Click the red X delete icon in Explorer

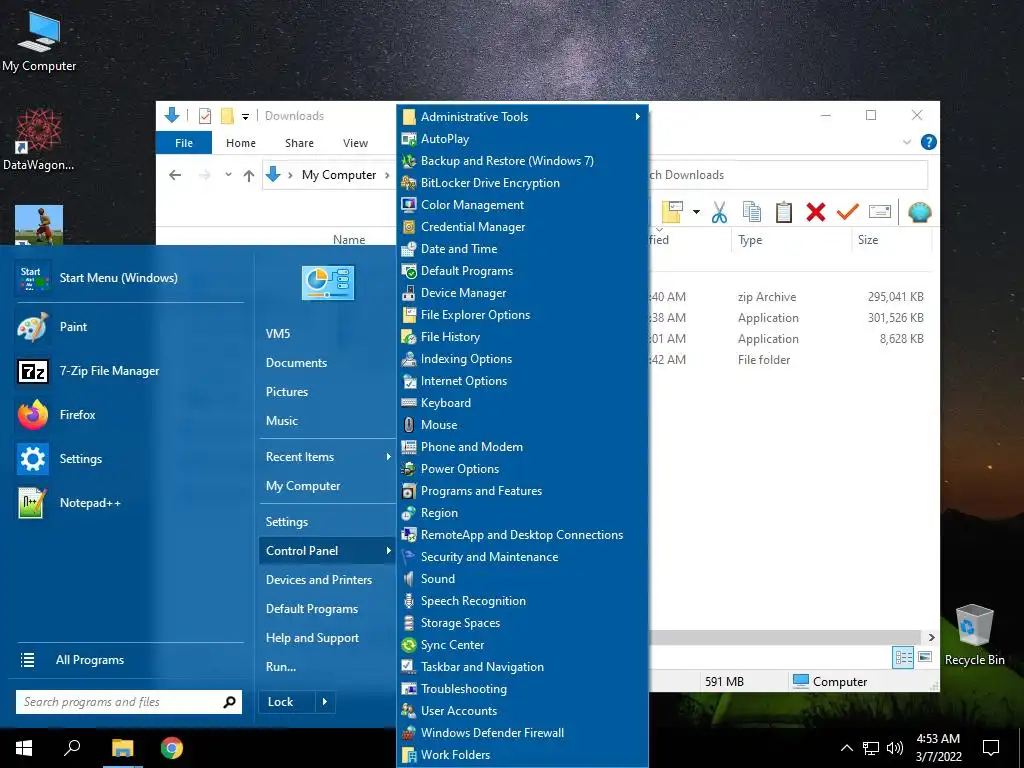[x=816, y=212]
